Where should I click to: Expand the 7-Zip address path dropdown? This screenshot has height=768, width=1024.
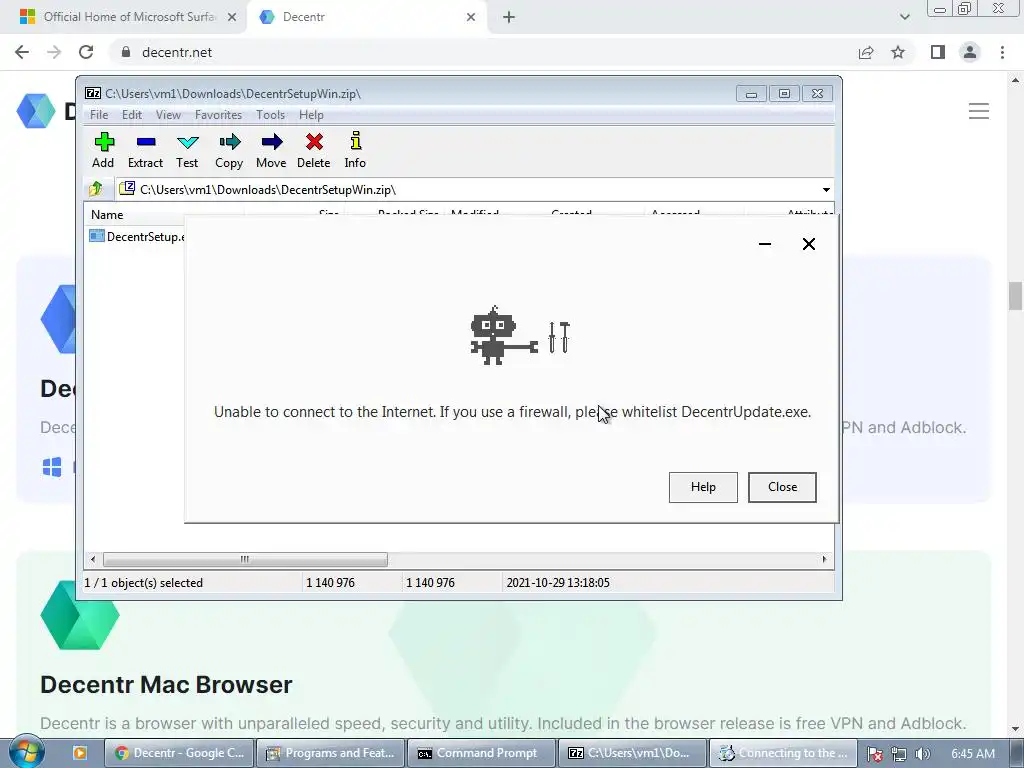826,189
